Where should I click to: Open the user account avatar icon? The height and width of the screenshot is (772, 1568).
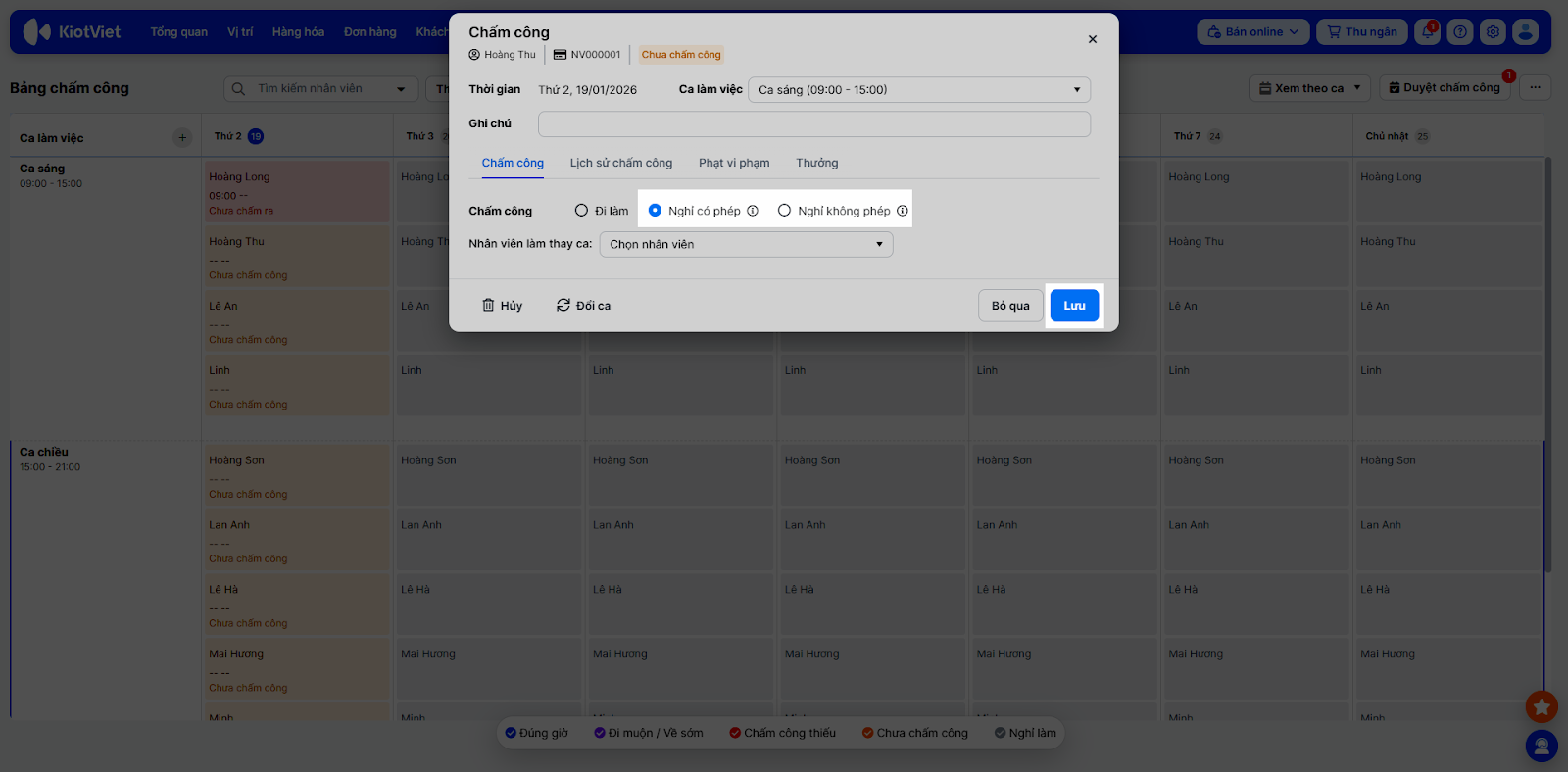(1525, 32)
